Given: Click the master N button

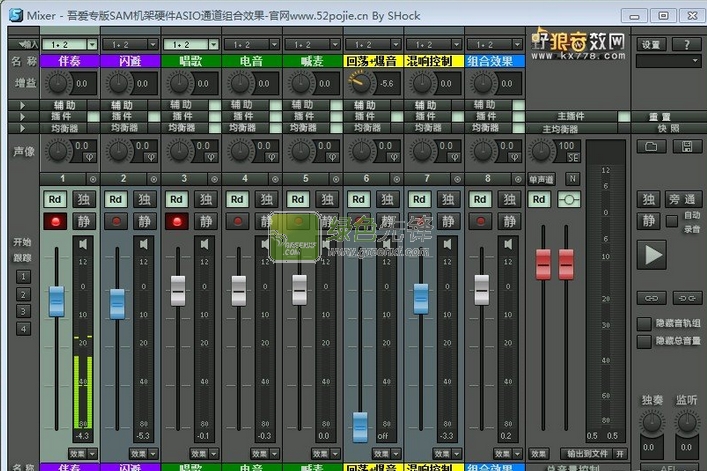Looking at the screenshot, I should [x=572, y=179].
